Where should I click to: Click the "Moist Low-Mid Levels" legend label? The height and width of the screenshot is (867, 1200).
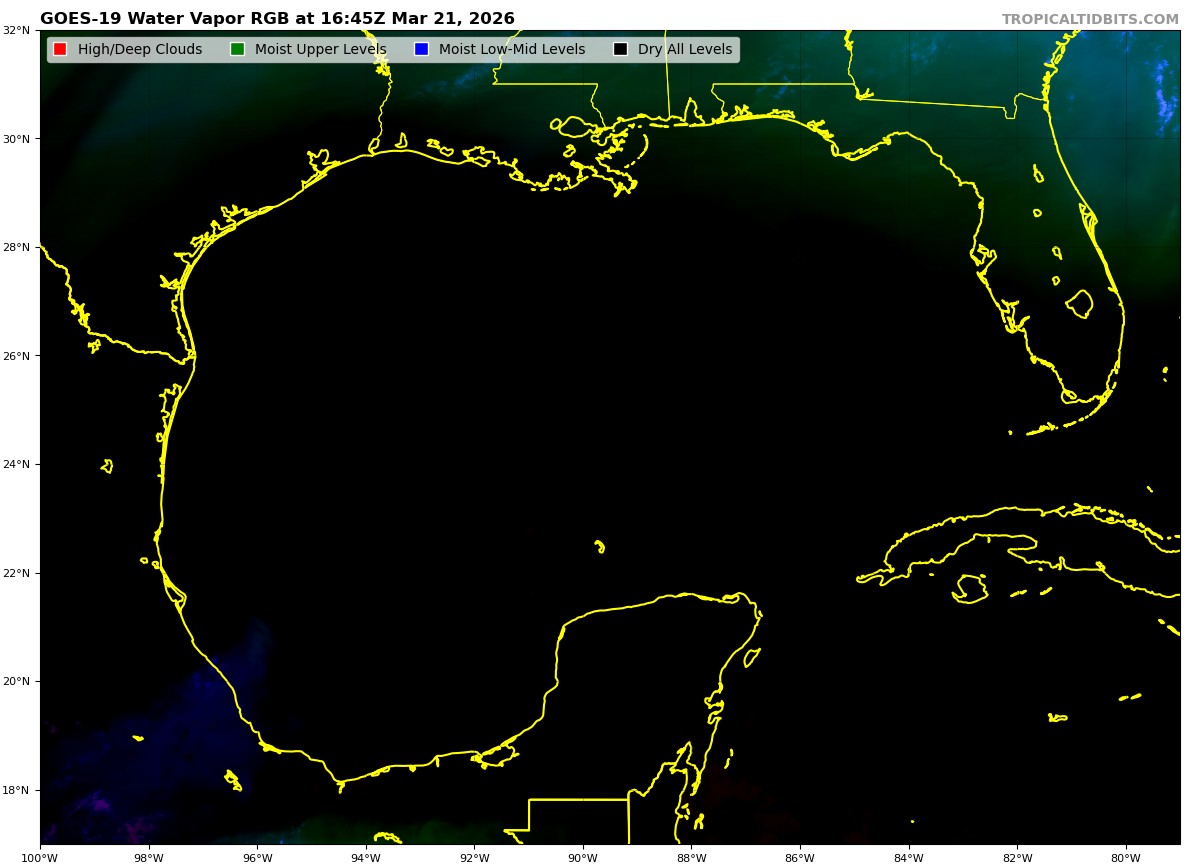click(x=512, y=50)
